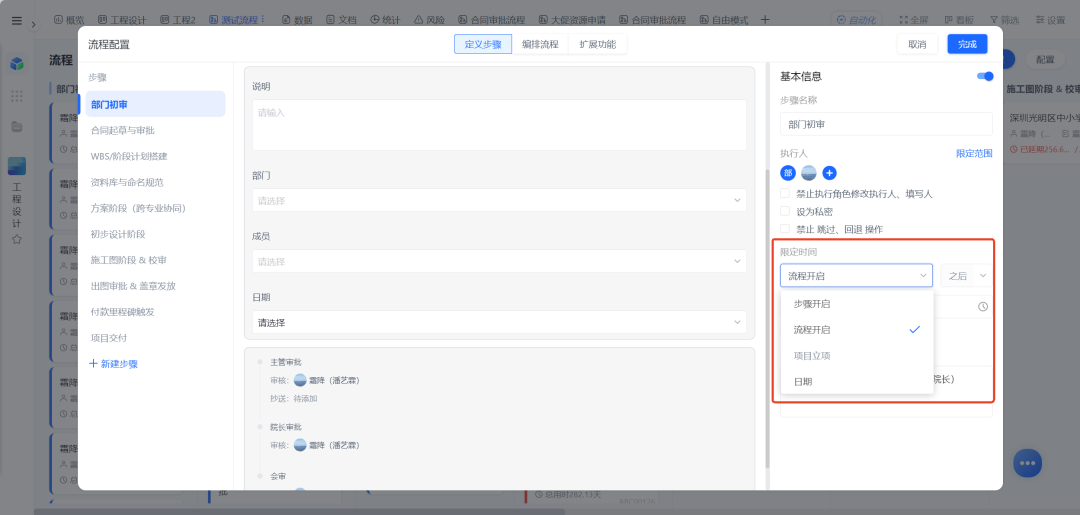Add executor with the blue plus icon
1080x515 pixels.
point(829,173)
